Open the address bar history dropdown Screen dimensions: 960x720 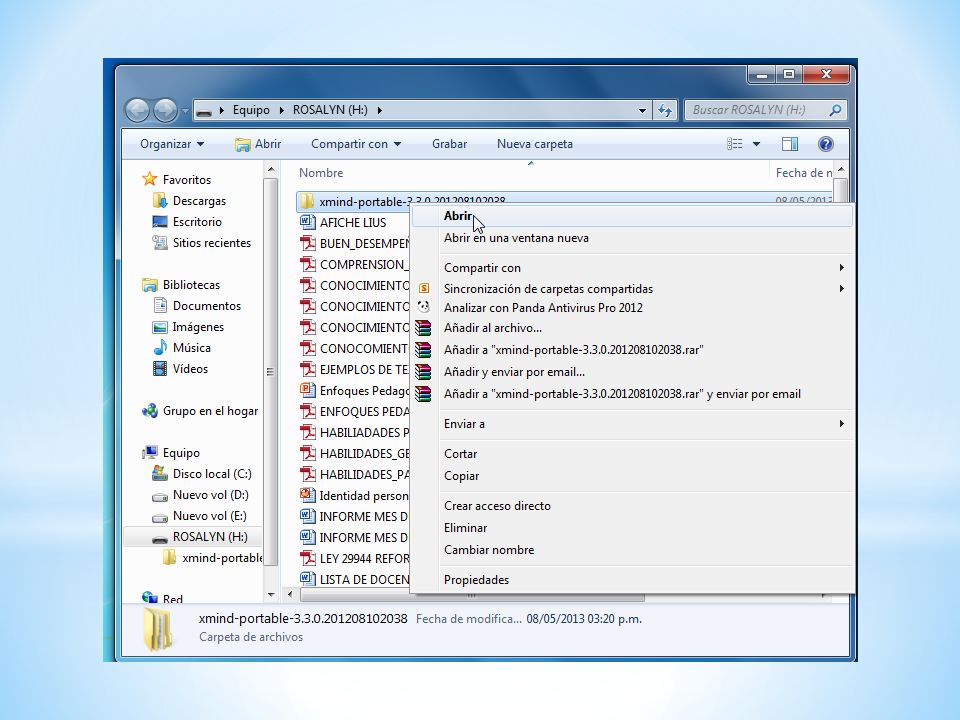click(642, 110)
